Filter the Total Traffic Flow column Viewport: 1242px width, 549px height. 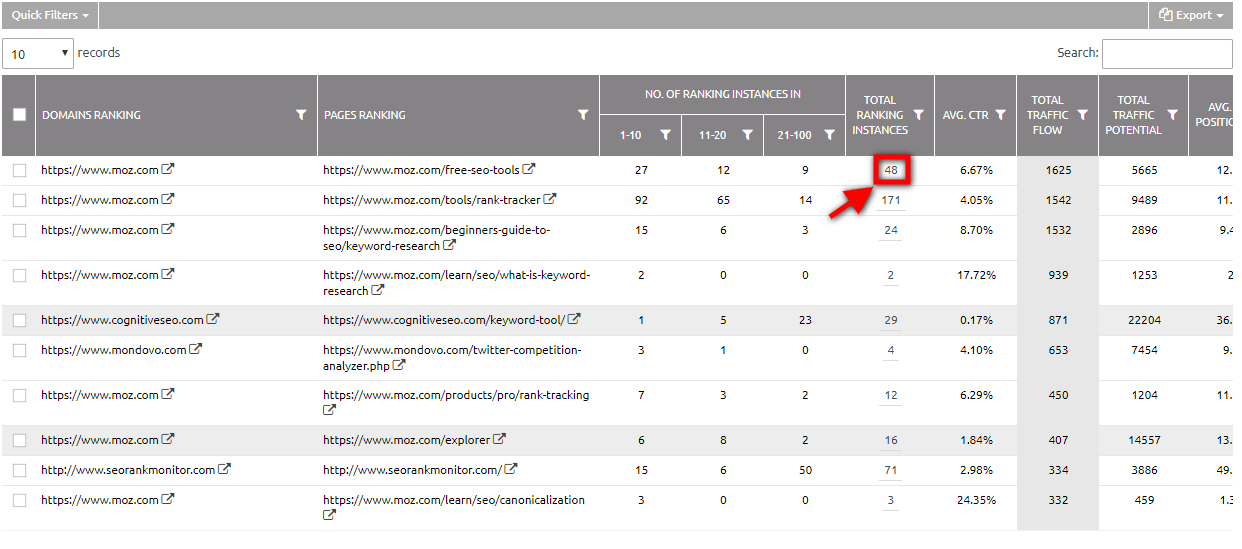(1082, 115)
